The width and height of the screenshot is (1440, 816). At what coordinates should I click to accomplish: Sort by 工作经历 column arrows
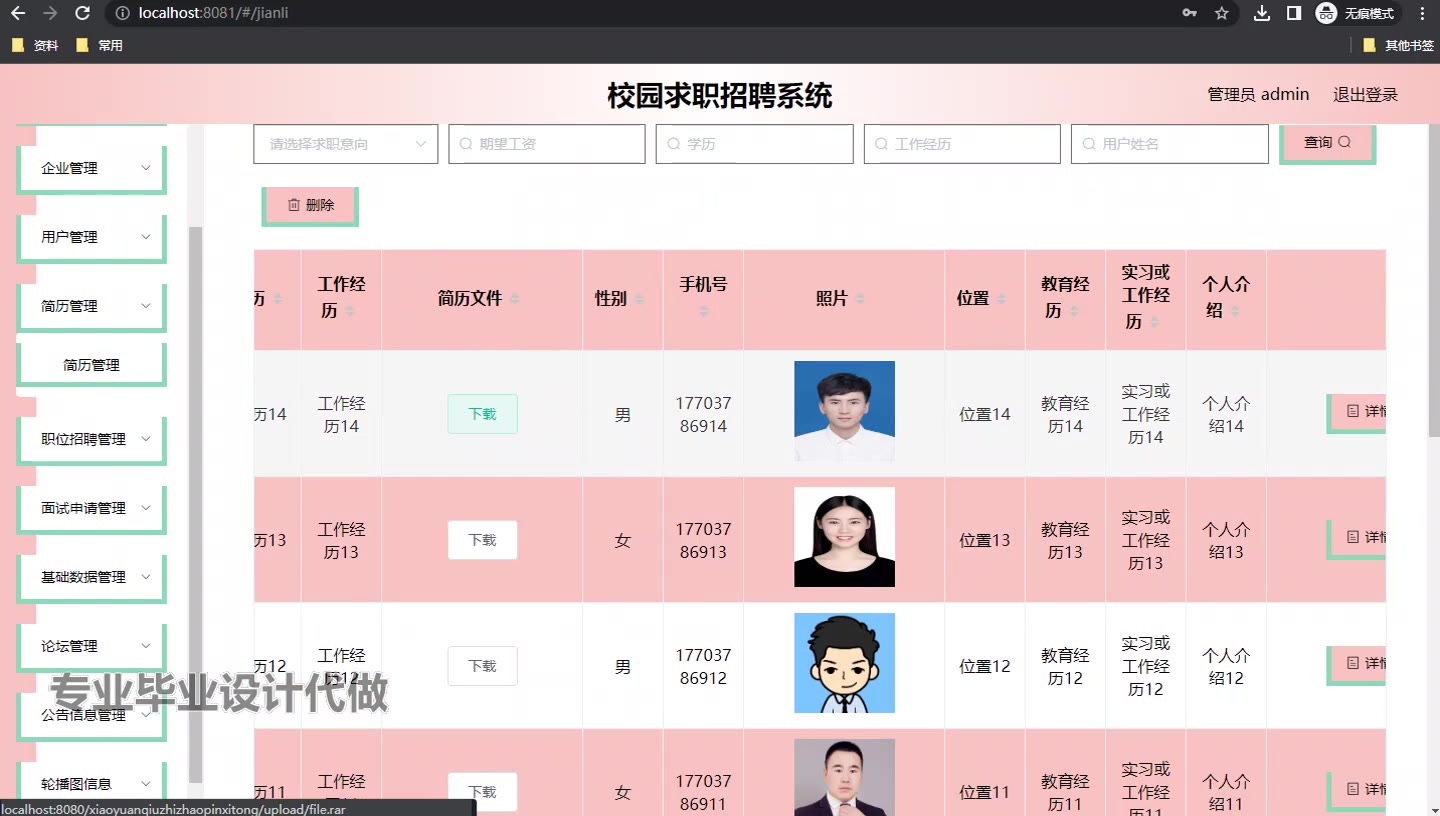click(350, 311)
